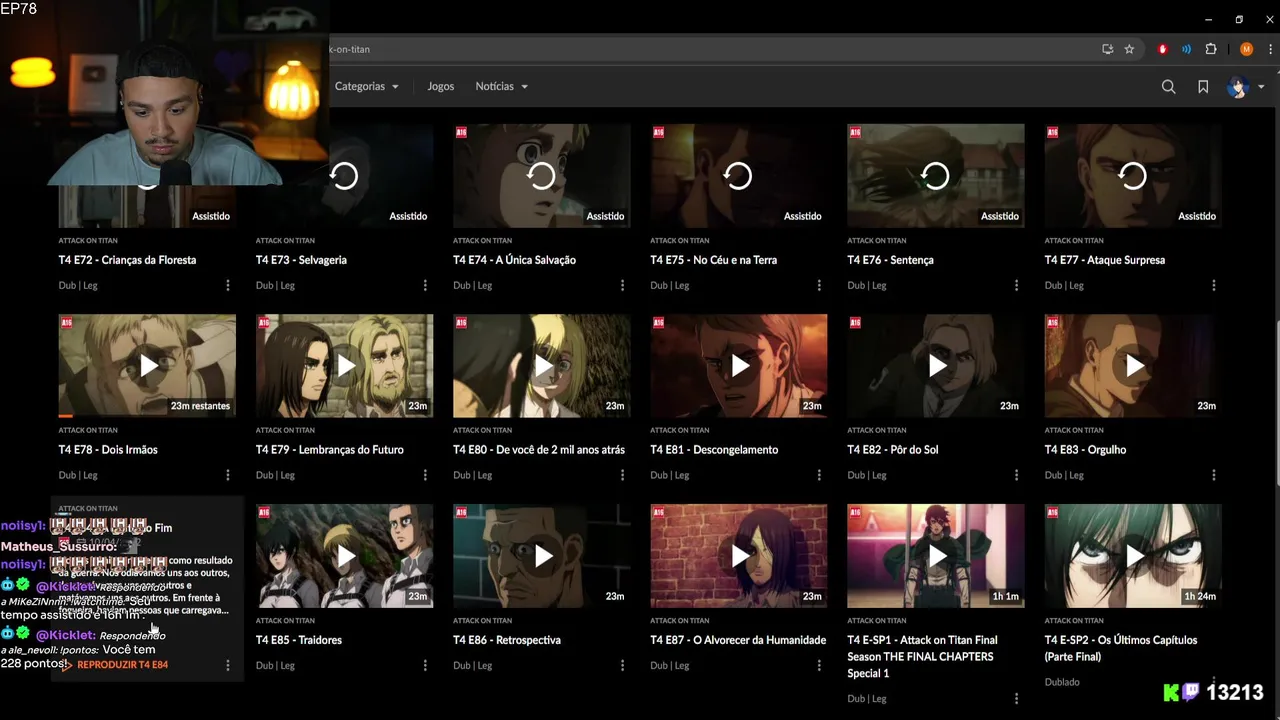This screenshot has height=720, width=1280.
Task: Replay episode T4 E74 A Única Salvação
Action: tap(541, 176)
